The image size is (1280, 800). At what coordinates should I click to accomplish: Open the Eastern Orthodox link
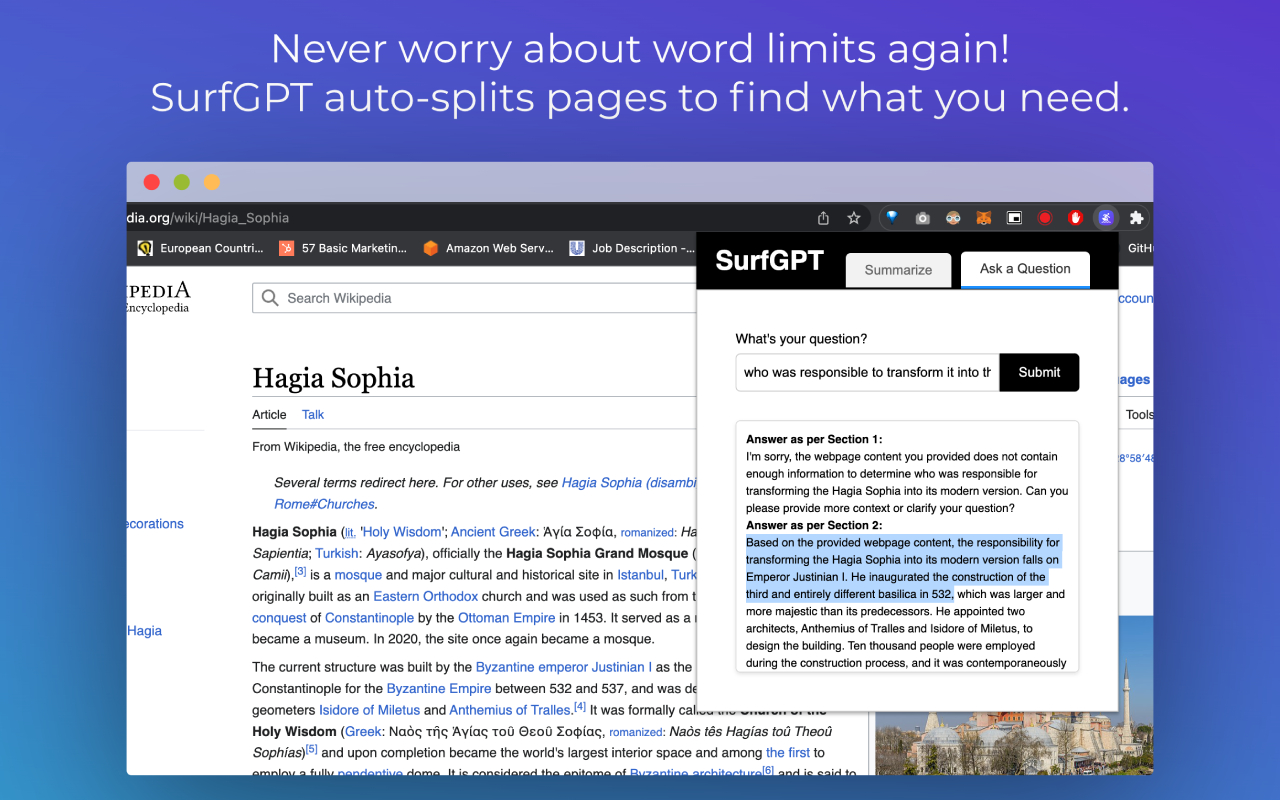pos(426,596)
